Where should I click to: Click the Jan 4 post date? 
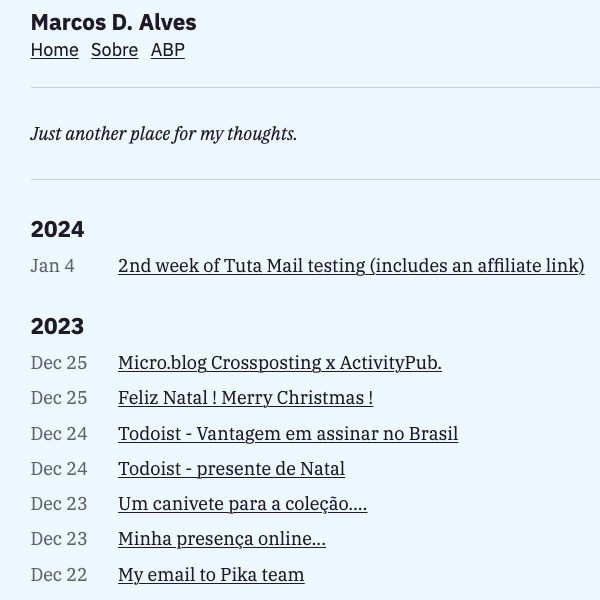click(x=52, y=266)
